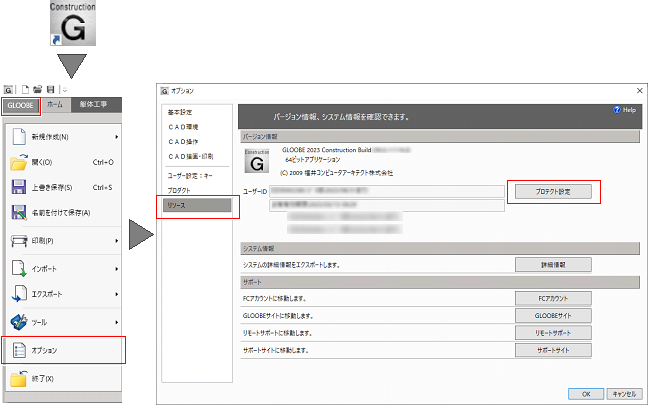Select リソース in the options list
The width and height of the screenshot is (648, 405).
click(x=197, y=205)
